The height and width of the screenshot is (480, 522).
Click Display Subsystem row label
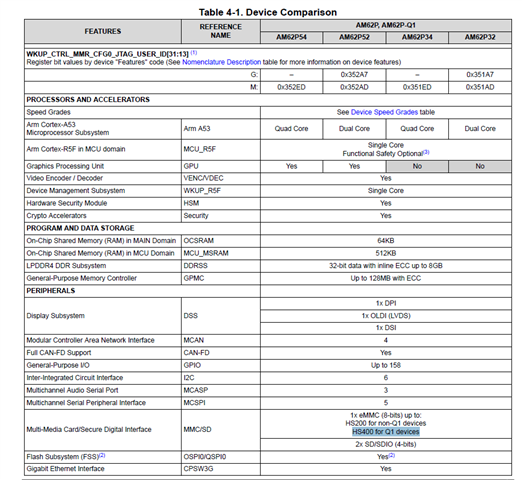55,316
